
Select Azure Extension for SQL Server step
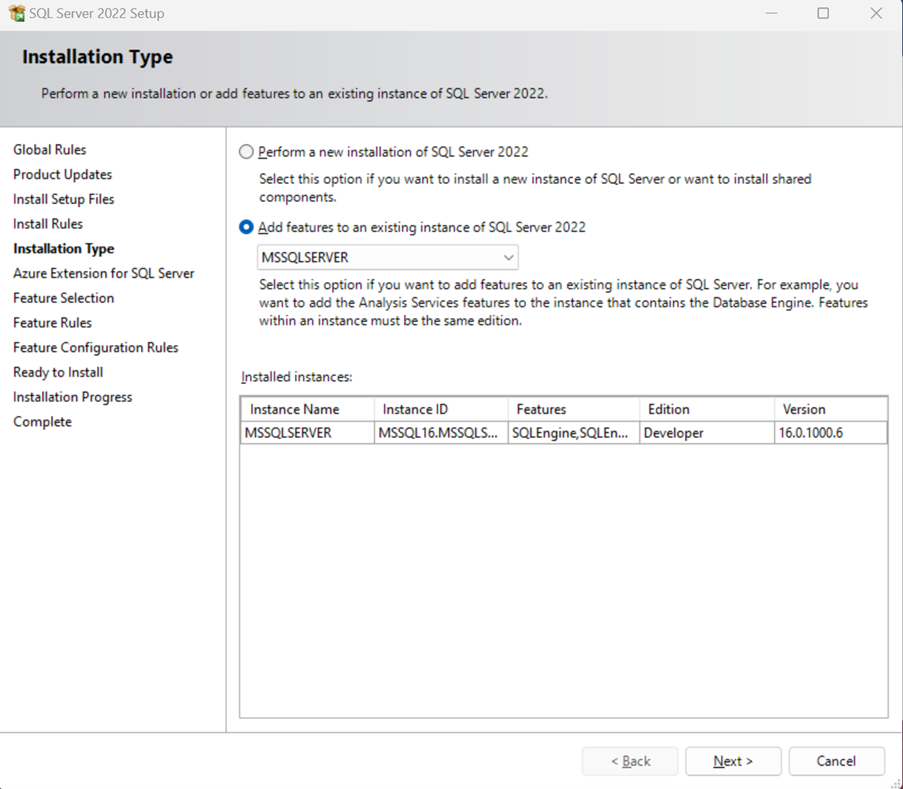pyautogui.click(x=103, y=273)
